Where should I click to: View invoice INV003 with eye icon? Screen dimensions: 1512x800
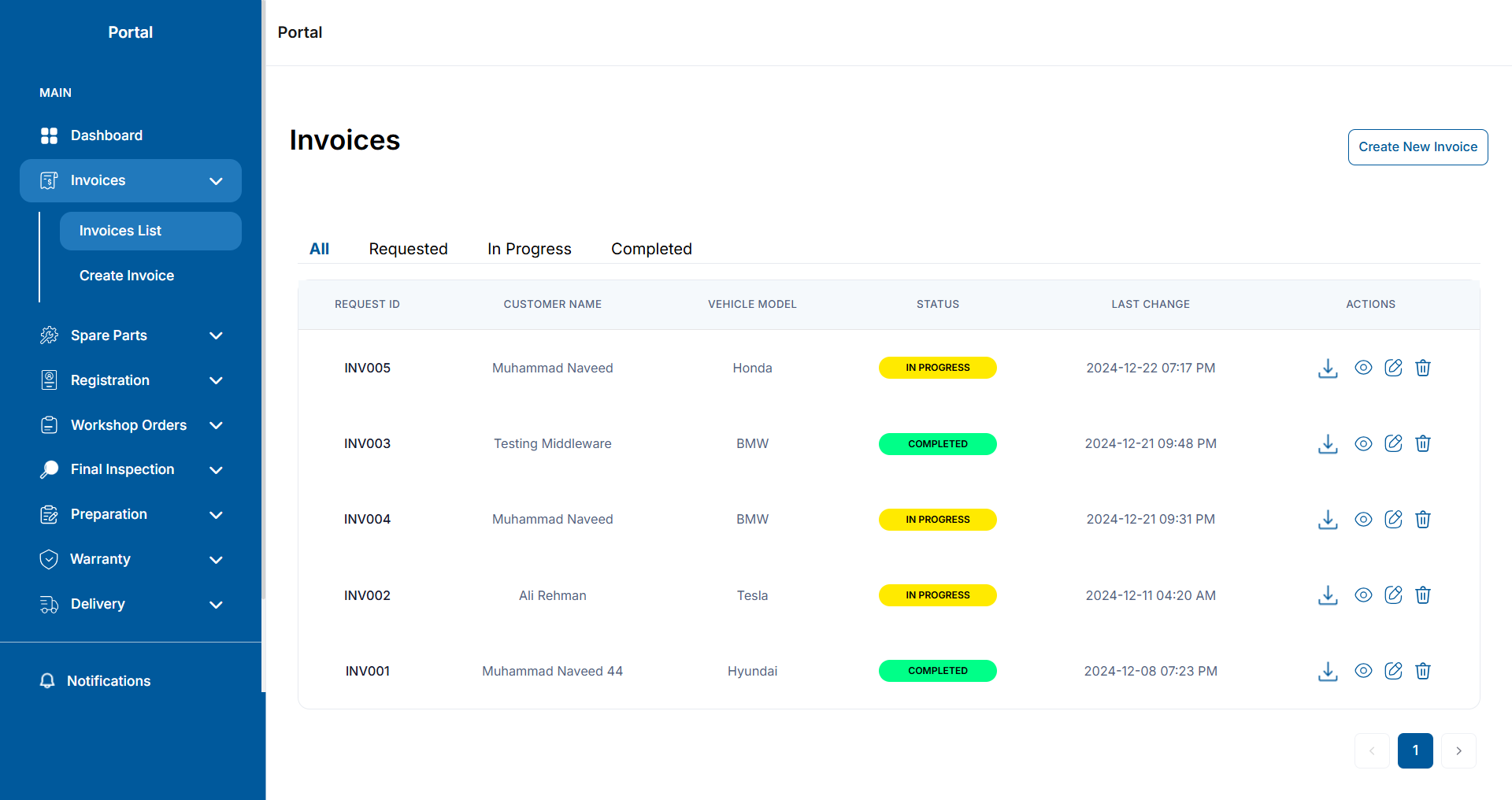point(1363,443)
